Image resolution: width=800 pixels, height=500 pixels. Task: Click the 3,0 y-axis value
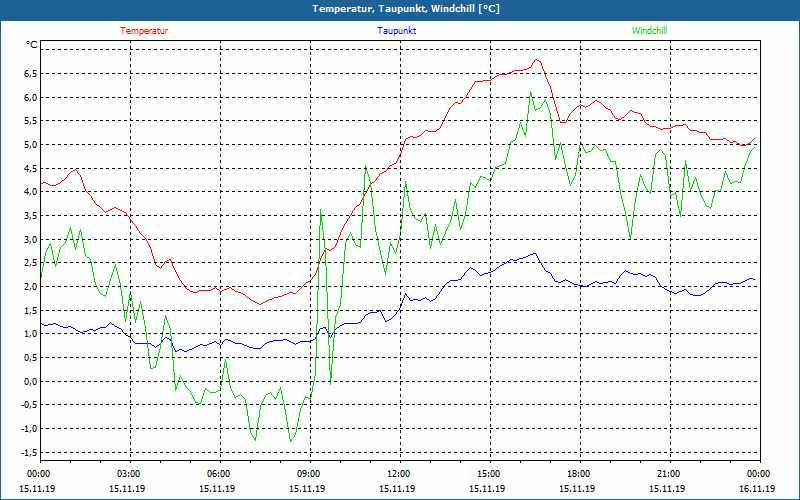(30, 239)
